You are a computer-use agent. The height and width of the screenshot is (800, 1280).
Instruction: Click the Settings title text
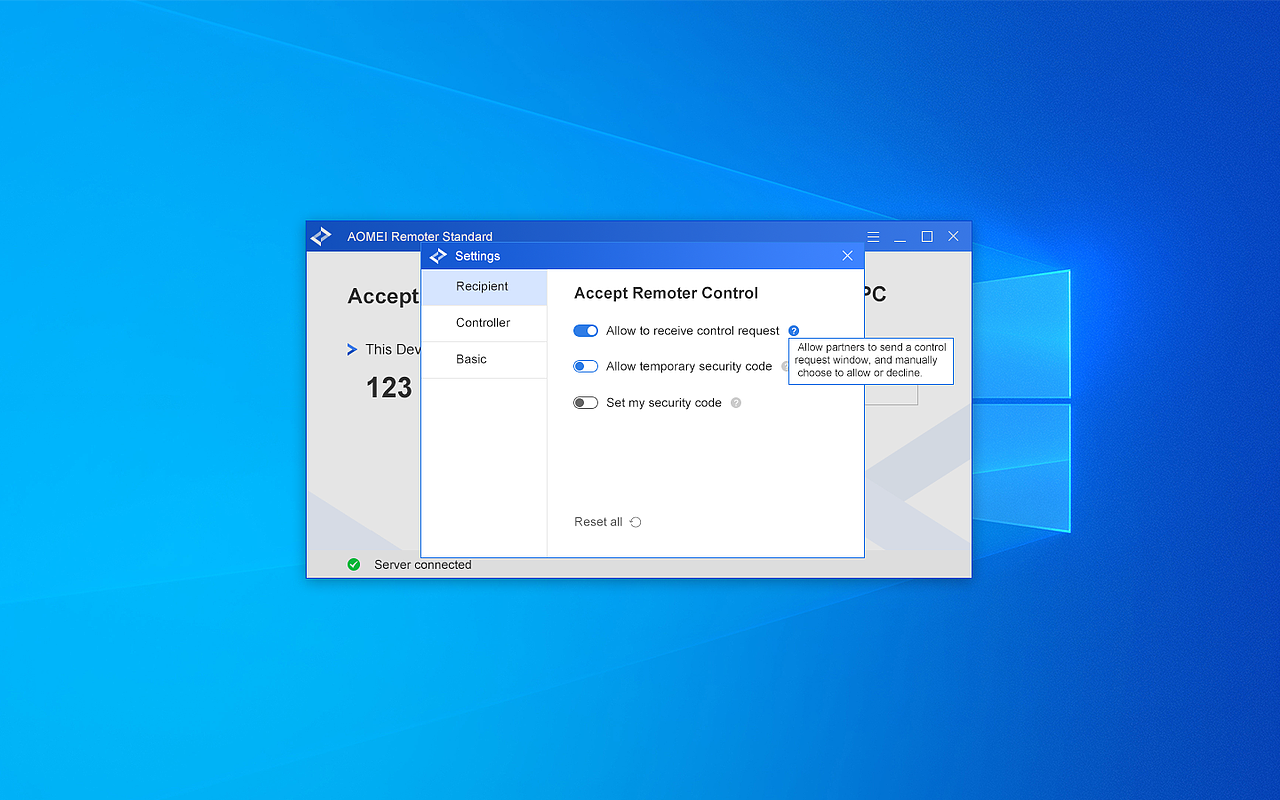pyautogui.click(x=478, y=256)
